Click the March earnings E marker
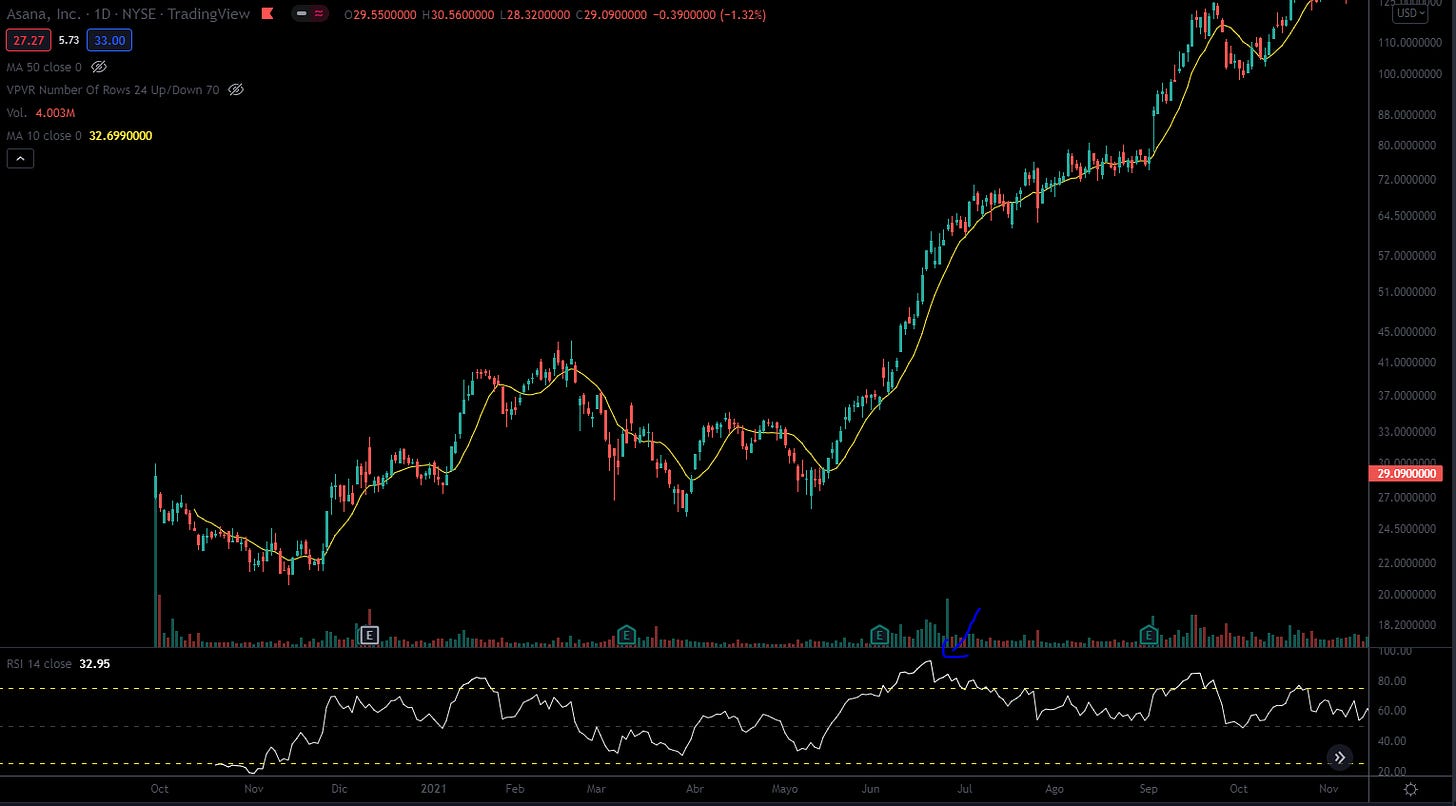The height and width of the screenshot is (806, 1456). (626, 634)
